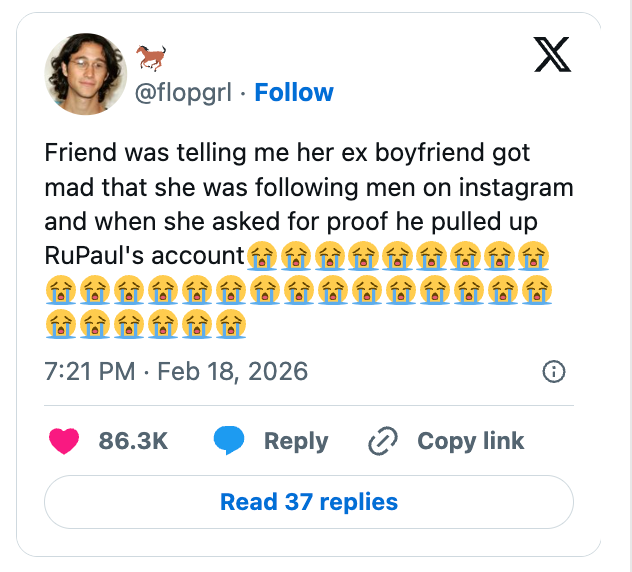The width and height of the screenshot is (632, 572).
Task: Click the first crying emoji after "account"
Action: [261, 255]
